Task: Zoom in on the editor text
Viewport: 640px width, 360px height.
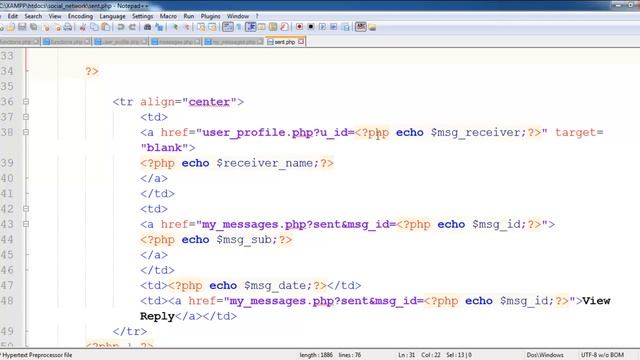Action: (x=175, y=27)
